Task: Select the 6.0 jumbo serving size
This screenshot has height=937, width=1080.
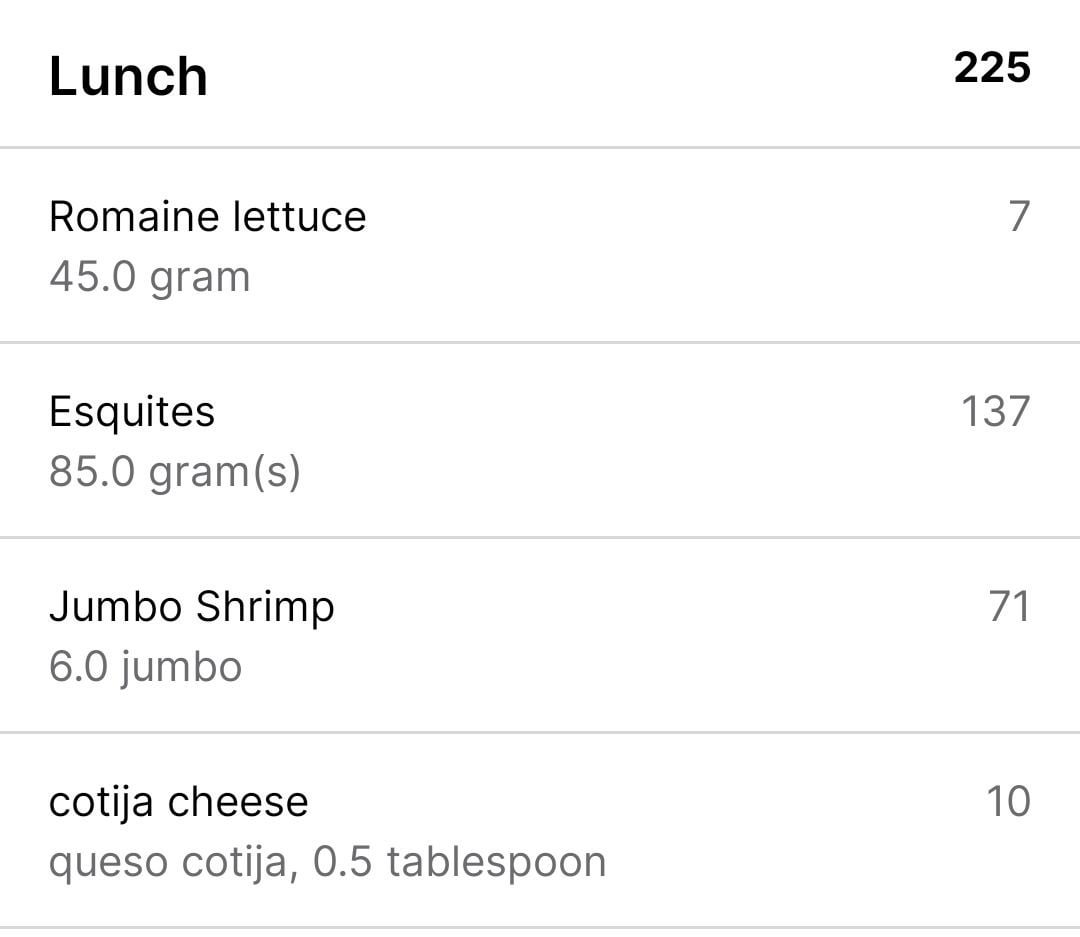Action: (x=145, y=668)
